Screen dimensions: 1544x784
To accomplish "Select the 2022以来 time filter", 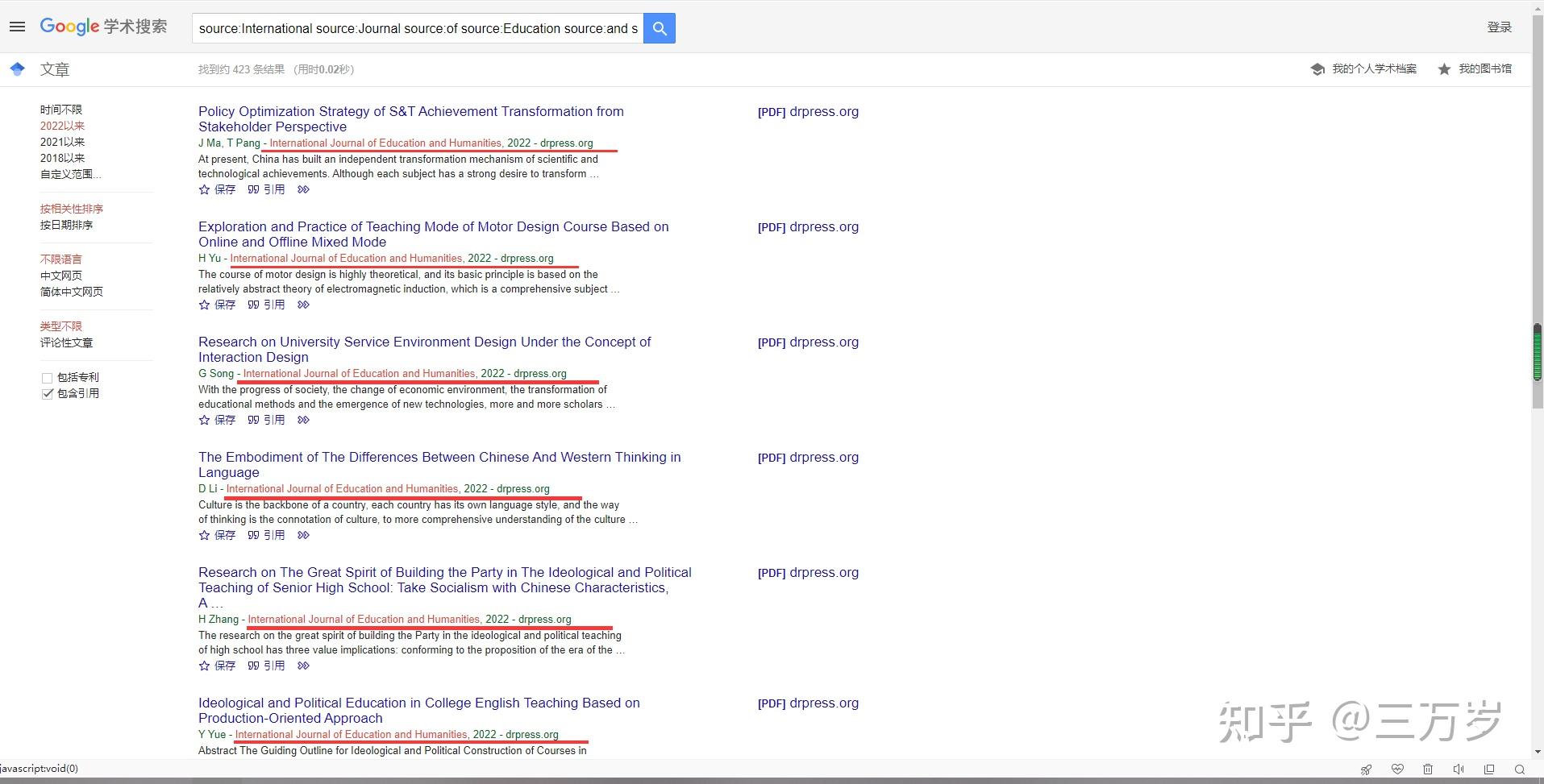I will tap(62, 126).
